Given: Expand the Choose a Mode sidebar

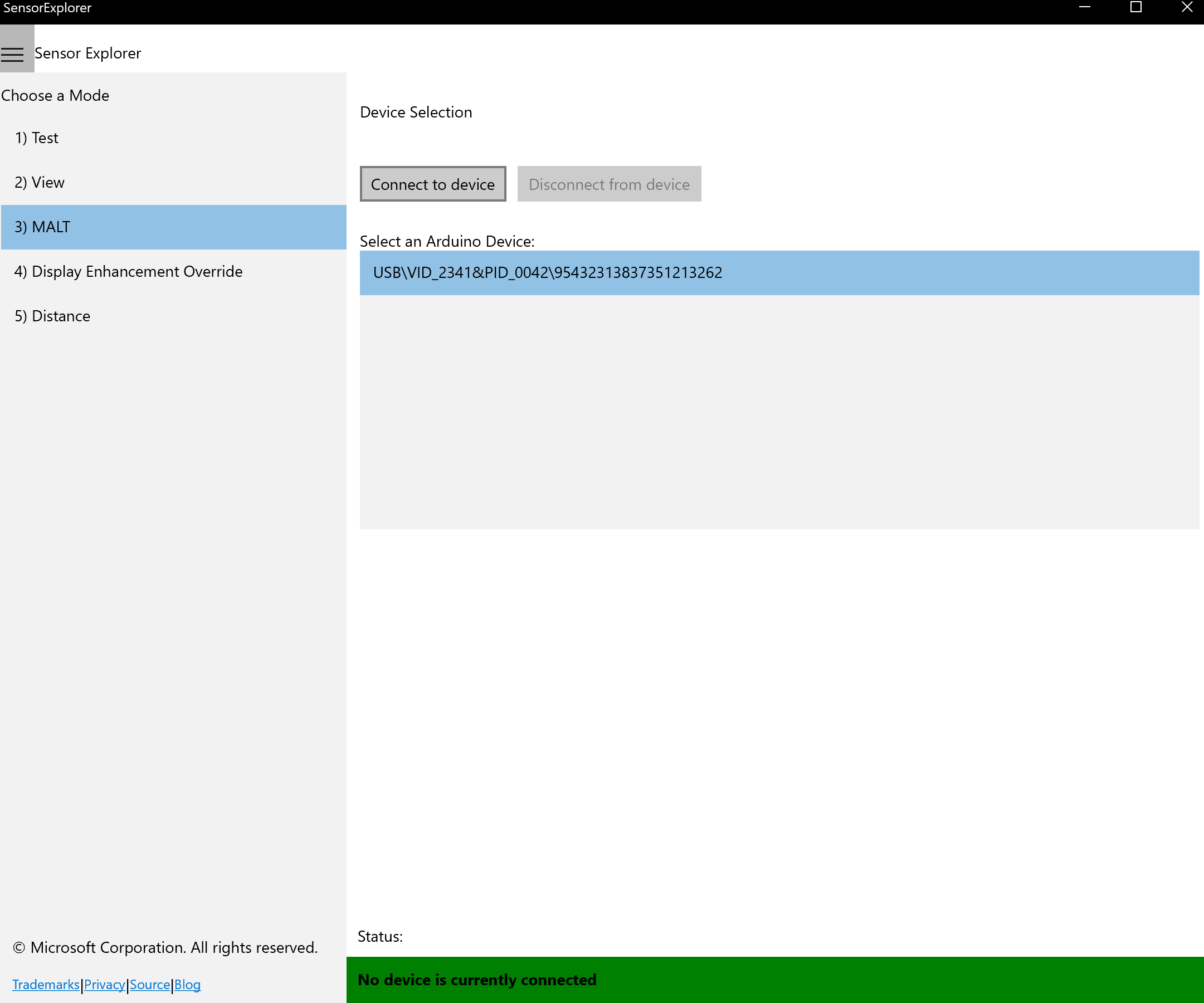Looking at the screenshot, I should (15, 51).
